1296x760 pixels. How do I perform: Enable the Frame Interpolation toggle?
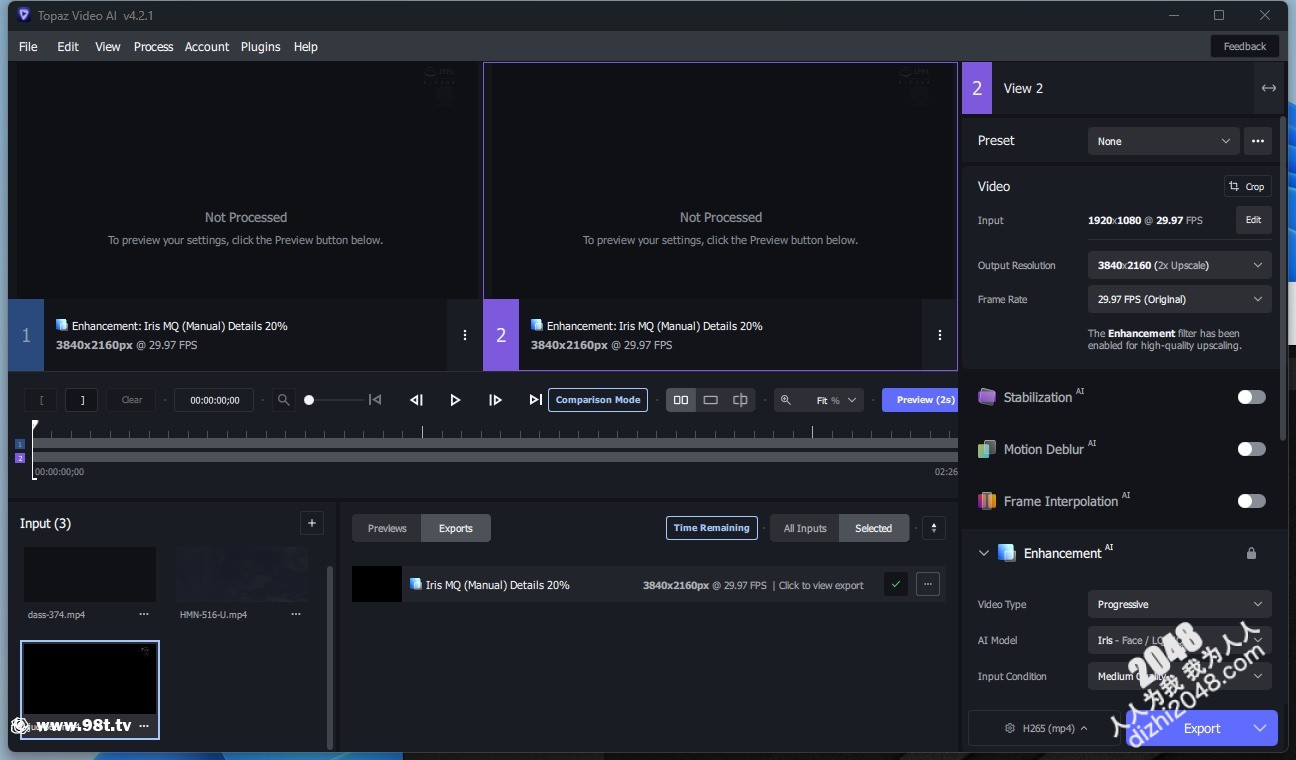pyautogui.click(x=1251, y=501)
